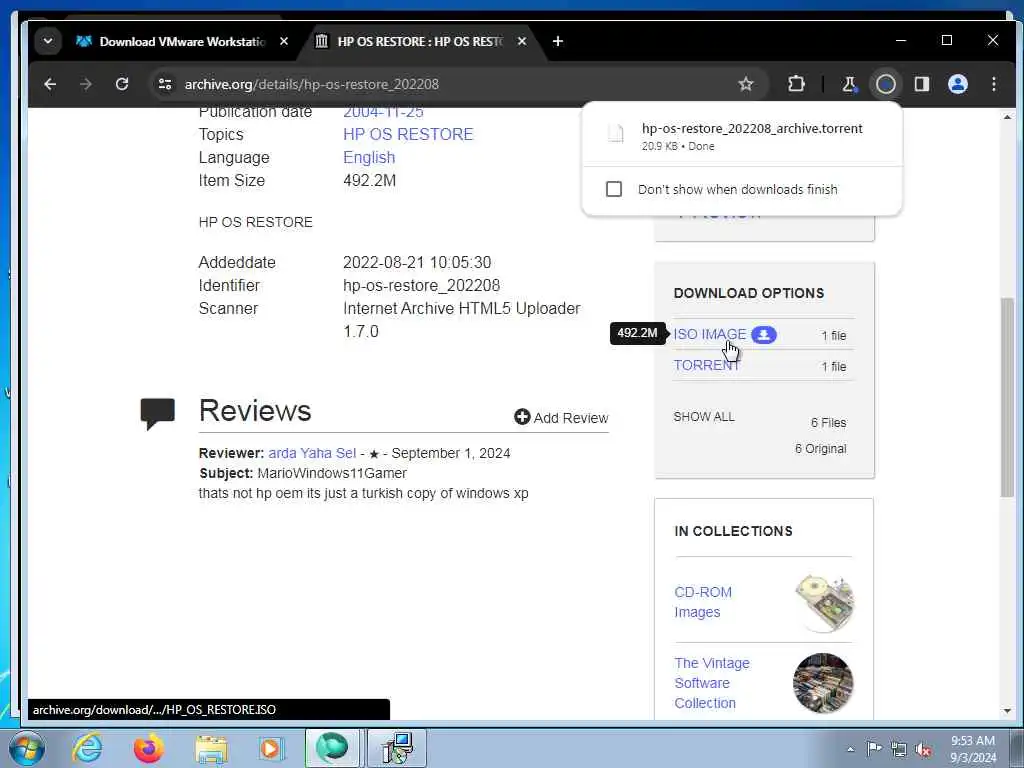Launch Internet Explorer from taskbar
The height and width of the screenshot is (768, 1024).
(x=87, y=748)
